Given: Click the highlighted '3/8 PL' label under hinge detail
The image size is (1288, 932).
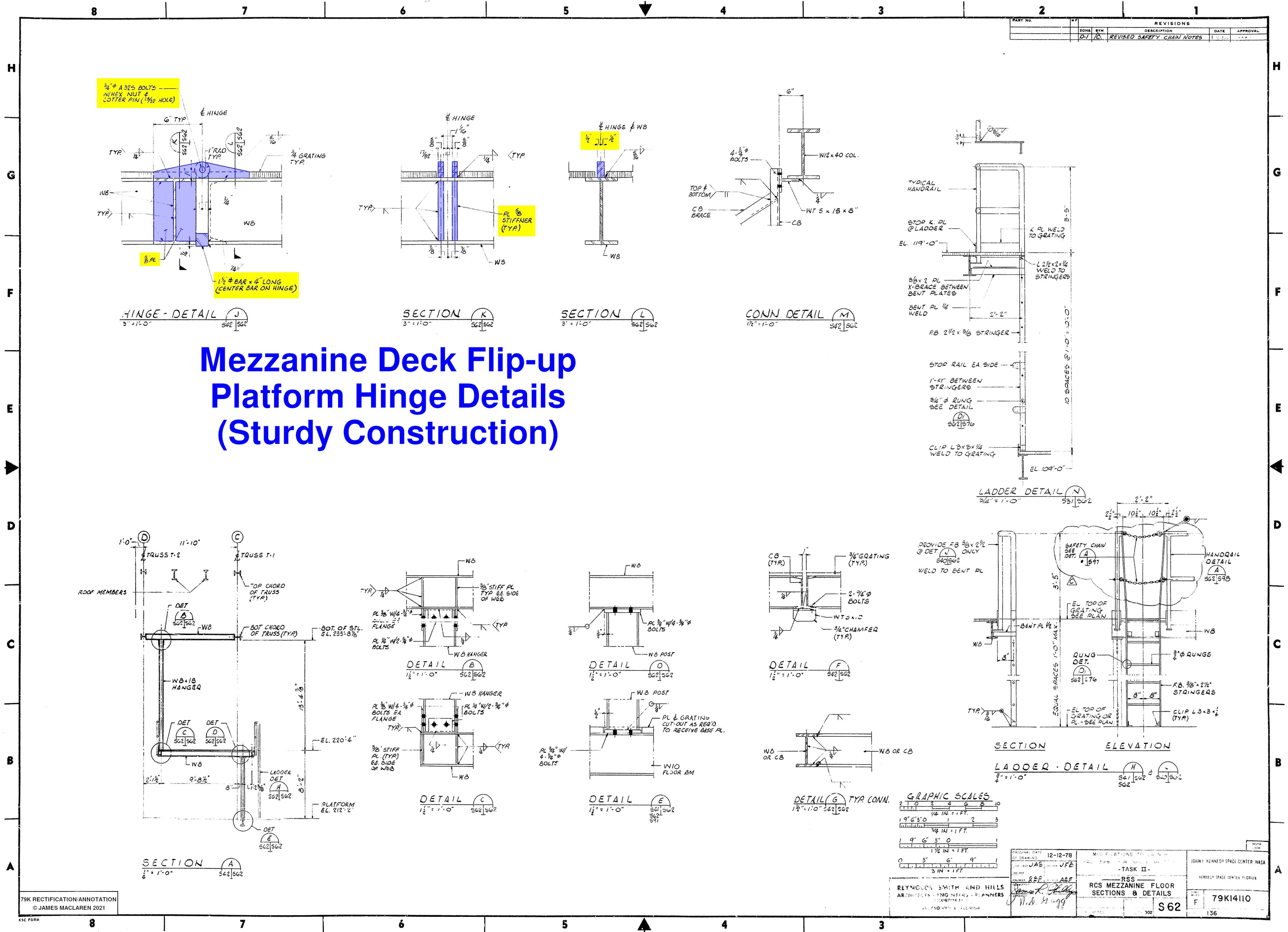Looking at the screenshot, I should coord(150,260).
